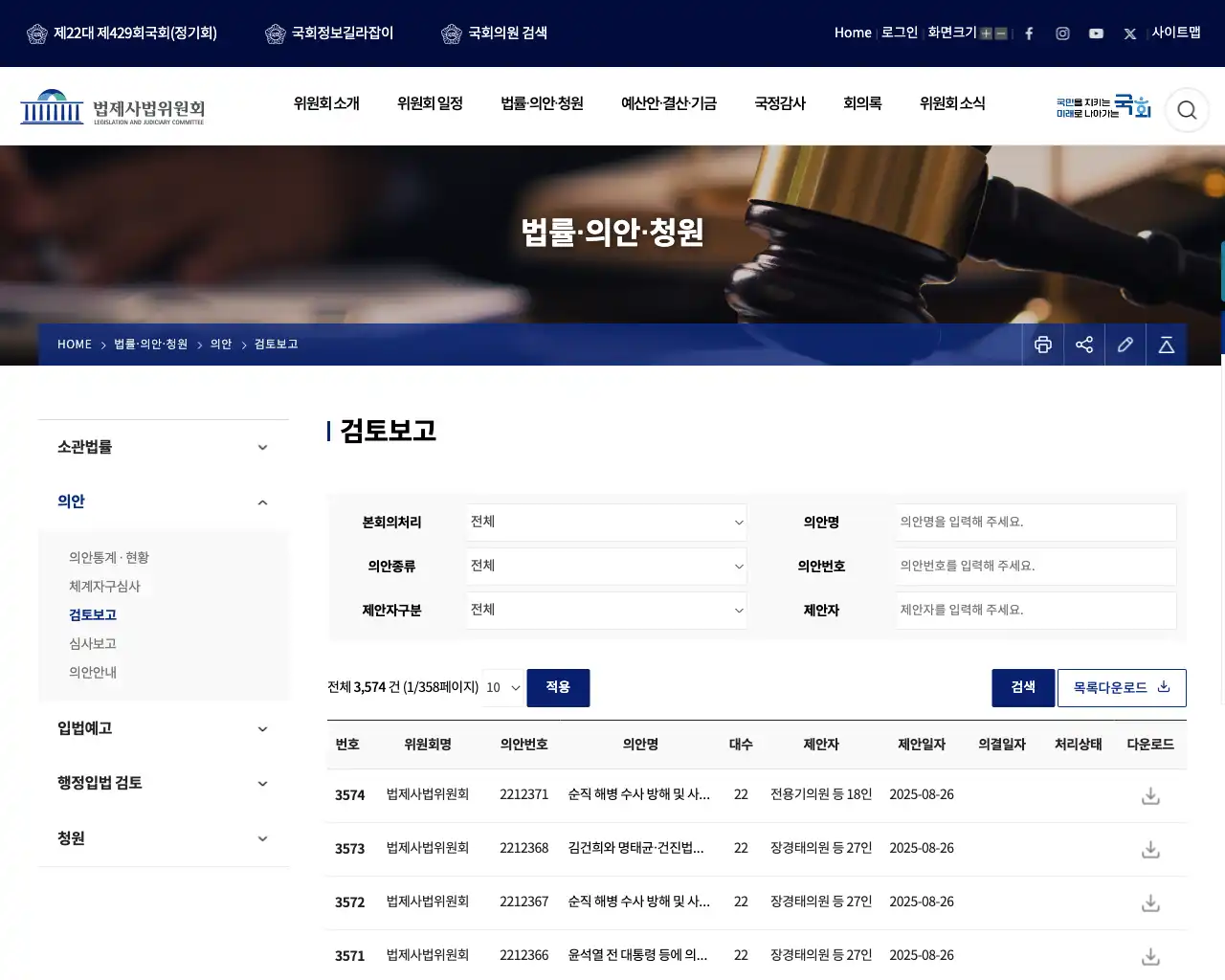Collapse the 의안 sidebar section
The image size is (1225, 980).
(x=164, y=501)
